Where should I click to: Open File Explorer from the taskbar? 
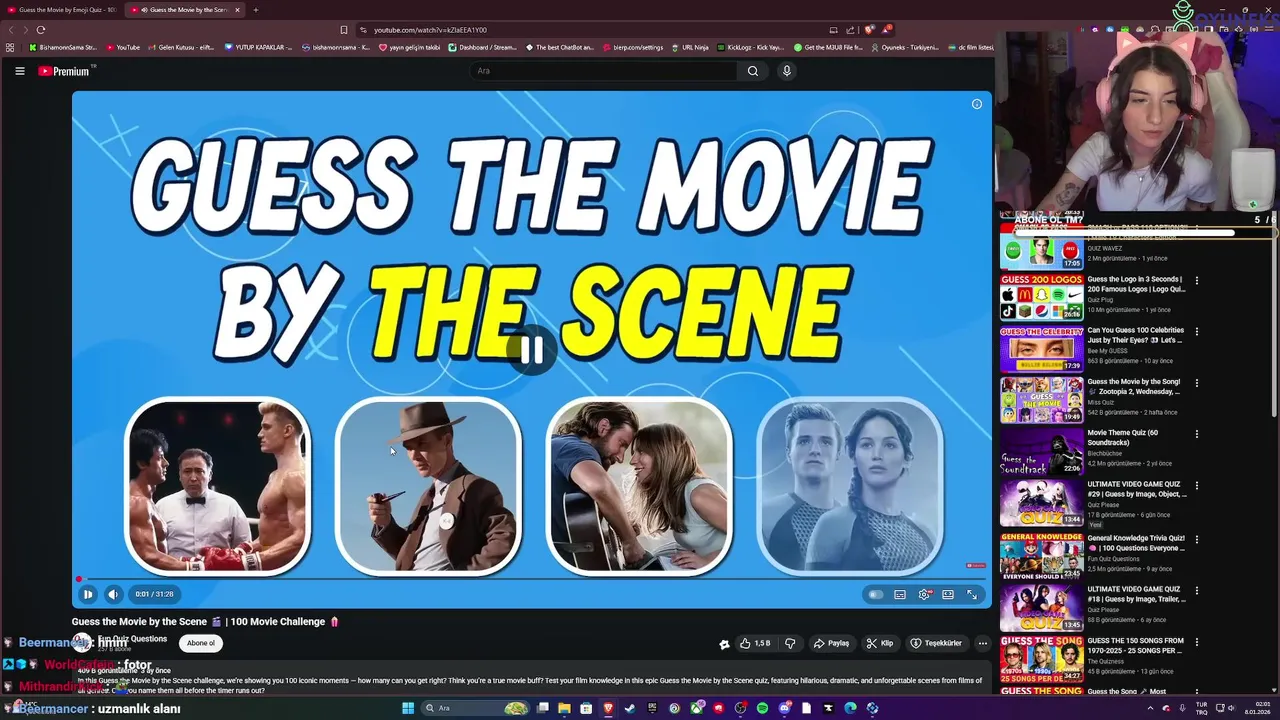pyautogui.click(x=565, y=708)
